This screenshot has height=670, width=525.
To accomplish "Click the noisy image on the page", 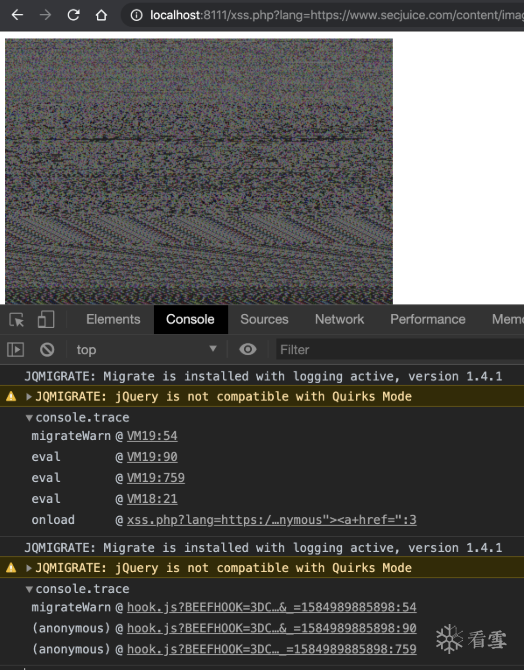I will 199,171.
